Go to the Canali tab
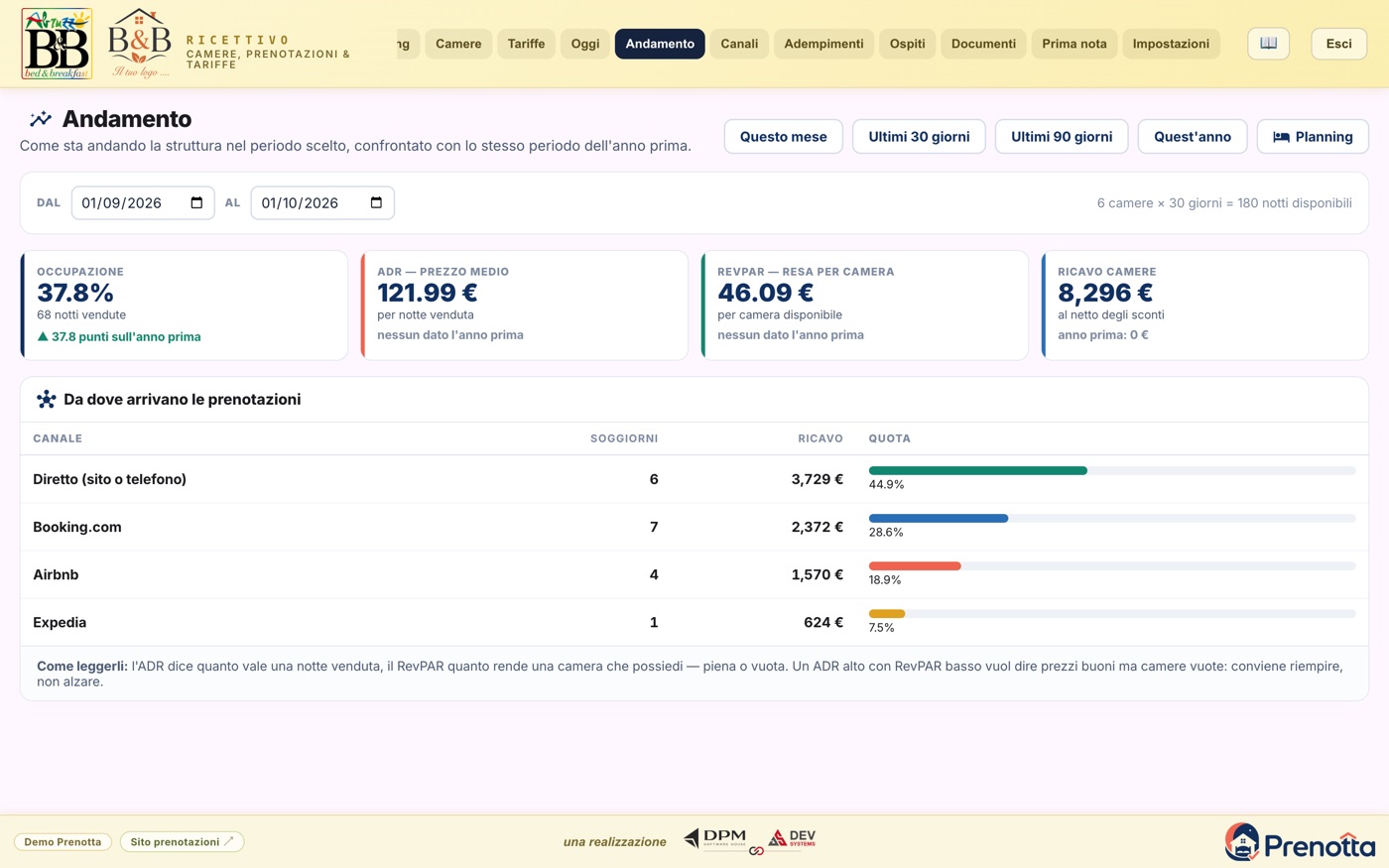The image size is (1389, 868). (739, 44)
